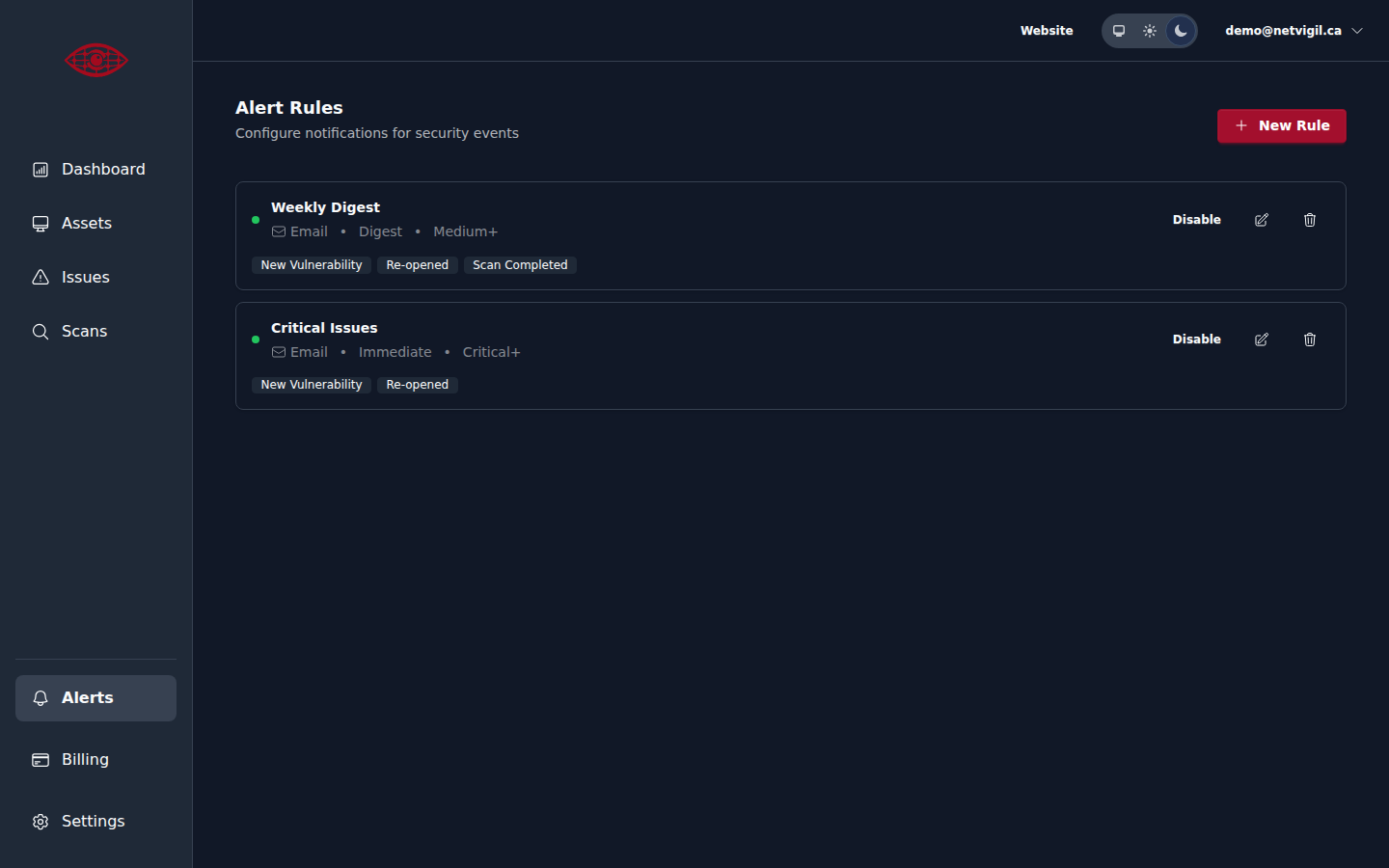Open the demo@netvigil.ca account menu

[x=1294, y=31]
